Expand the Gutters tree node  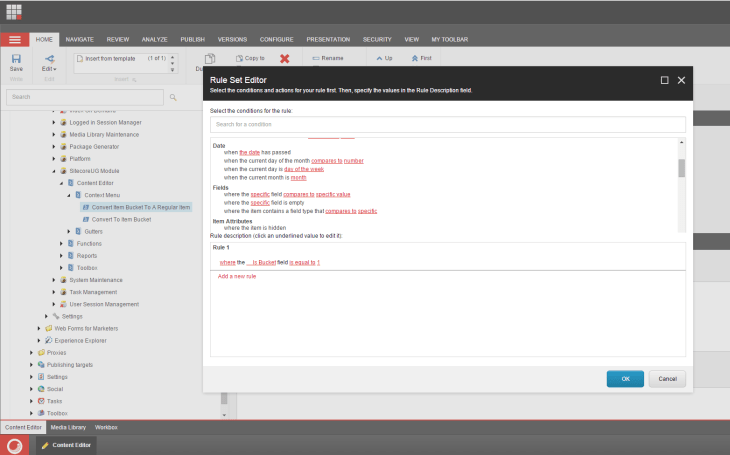tap(68, 231)
